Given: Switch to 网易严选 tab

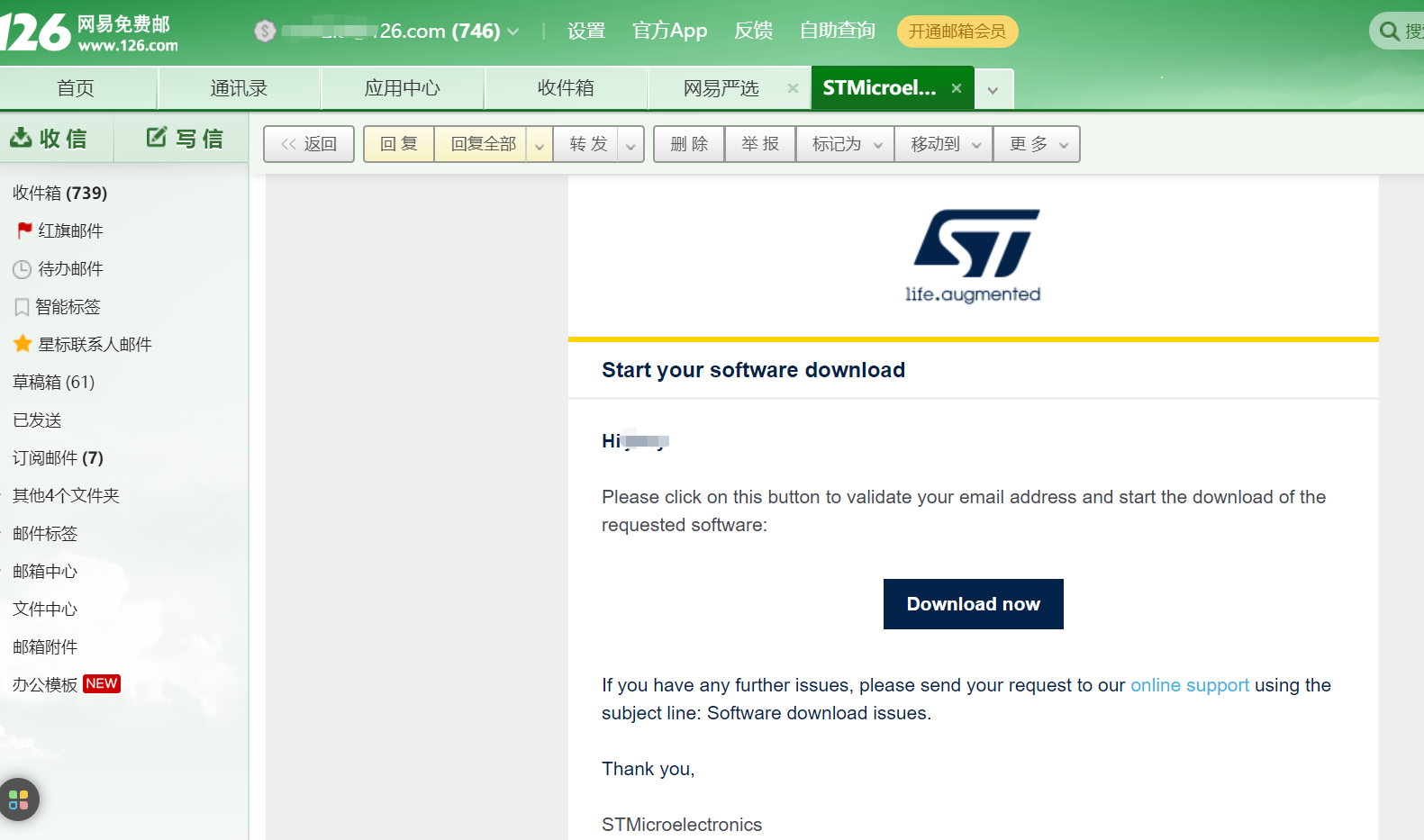Looking at the screenshot, I should [x=721, y=88].
